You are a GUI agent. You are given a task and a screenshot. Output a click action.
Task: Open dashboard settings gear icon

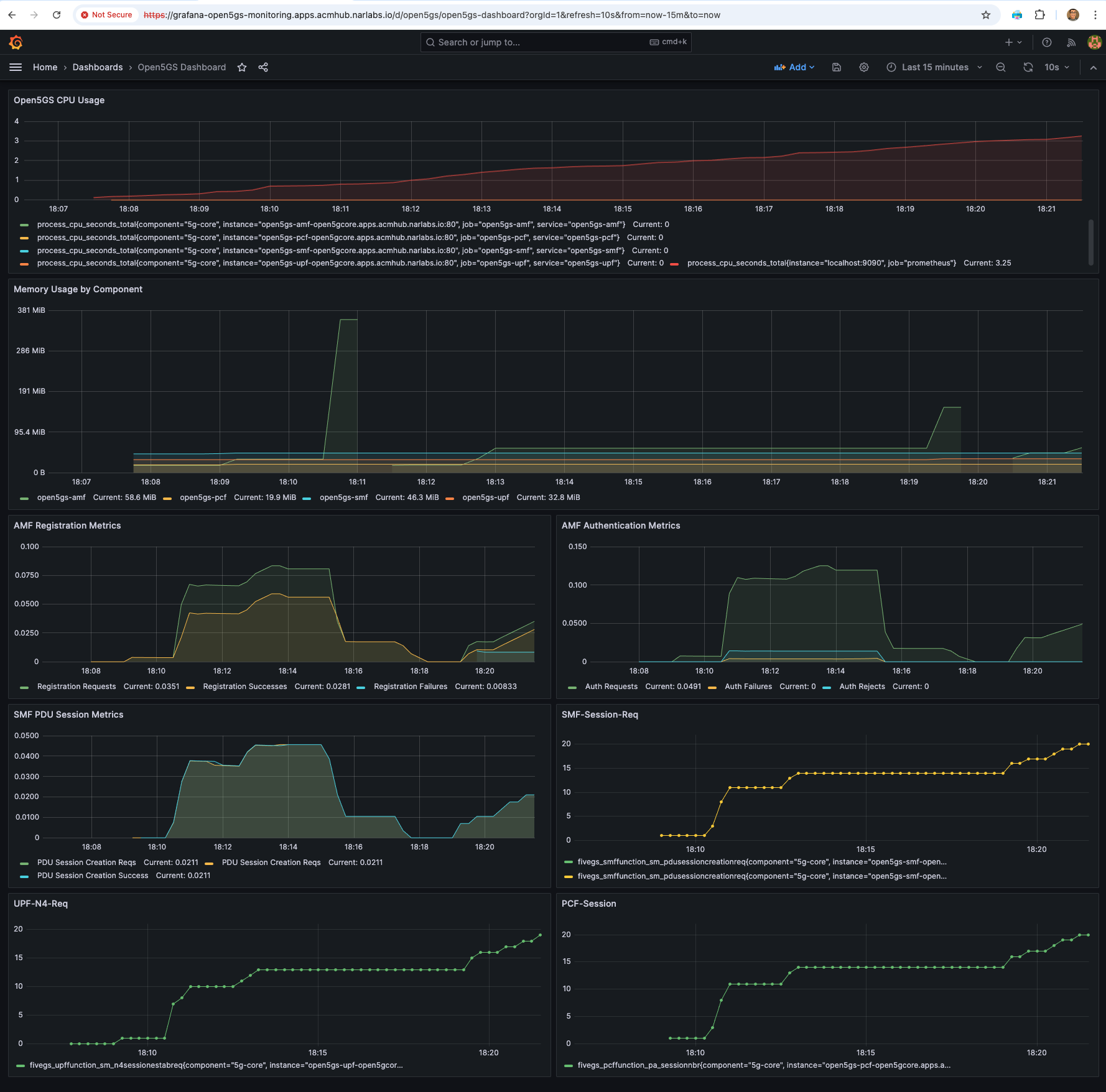pyautogui.click(x=864, y=67)
